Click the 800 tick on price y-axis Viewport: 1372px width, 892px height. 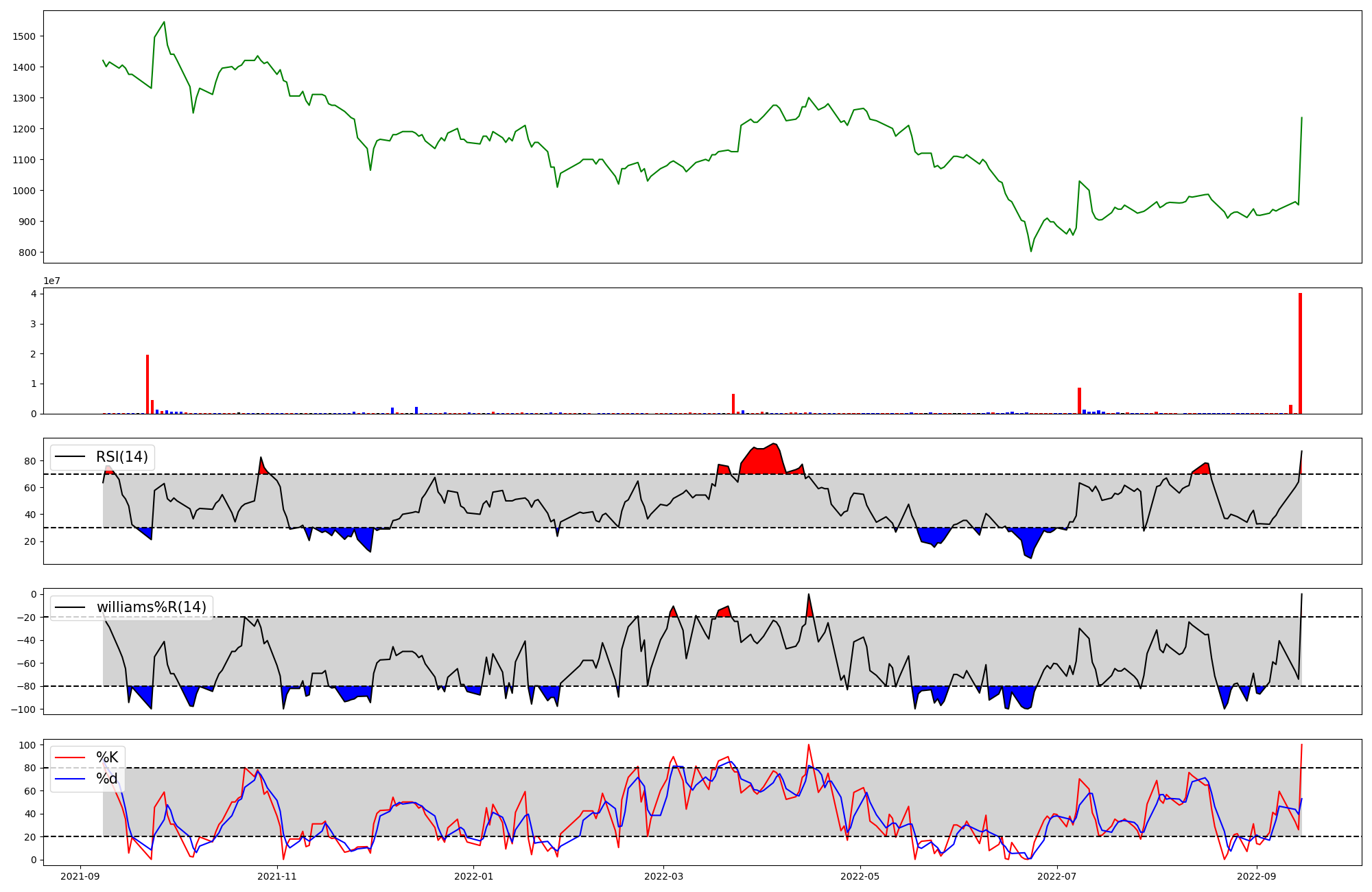click(x=27, y=253)
